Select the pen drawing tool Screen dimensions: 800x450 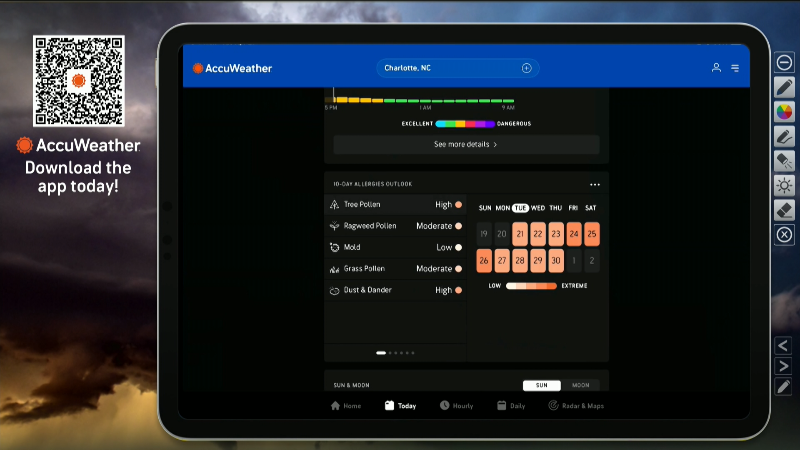[785, 86]
